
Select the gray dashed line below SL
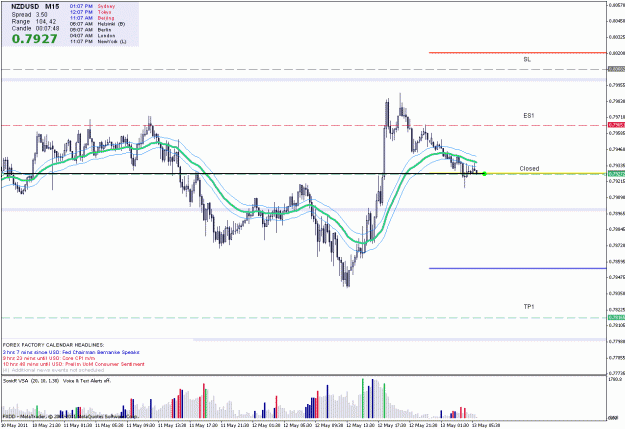(x=303, y=69)
